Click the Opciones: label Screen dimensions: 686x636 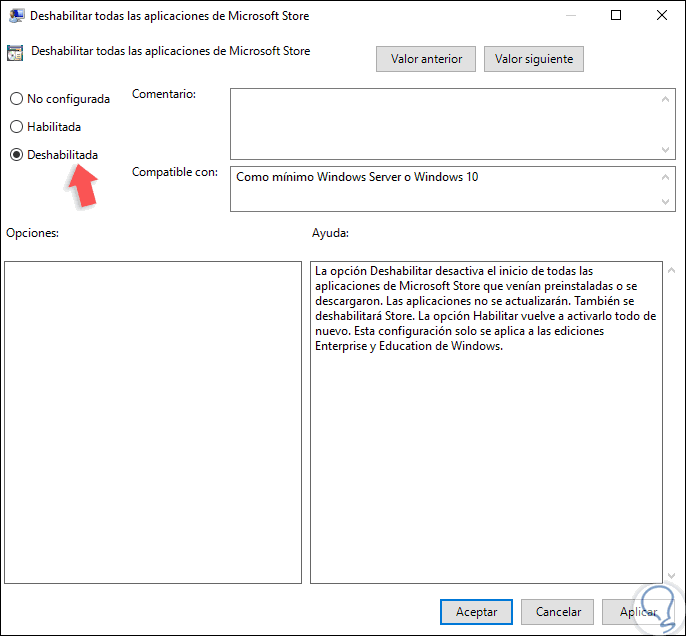point(32,233)
